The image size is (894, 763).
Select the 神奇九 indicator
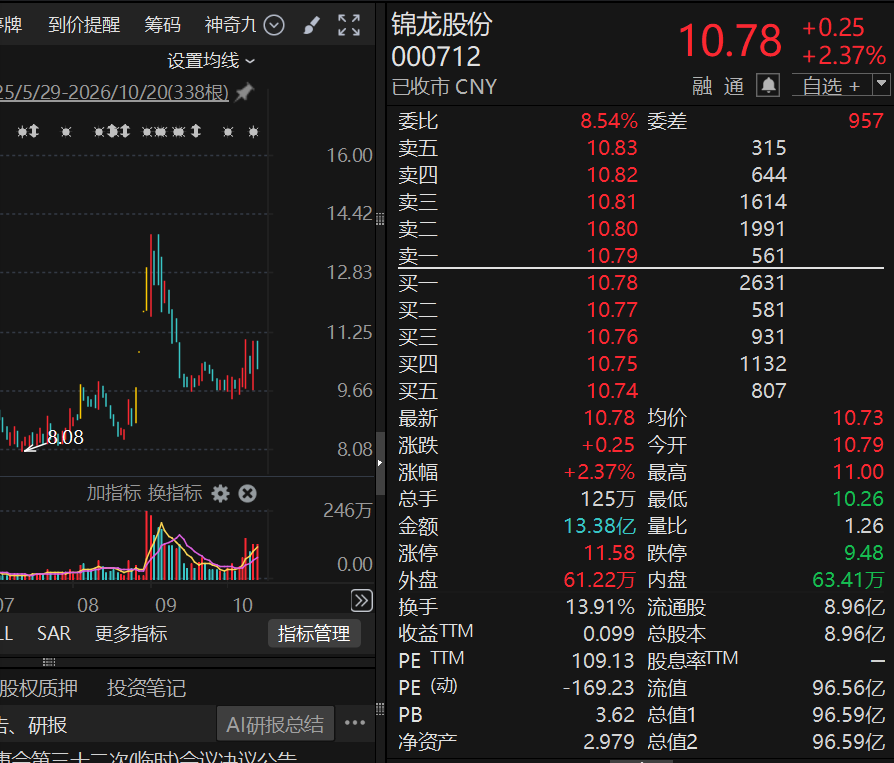[230, 25]
